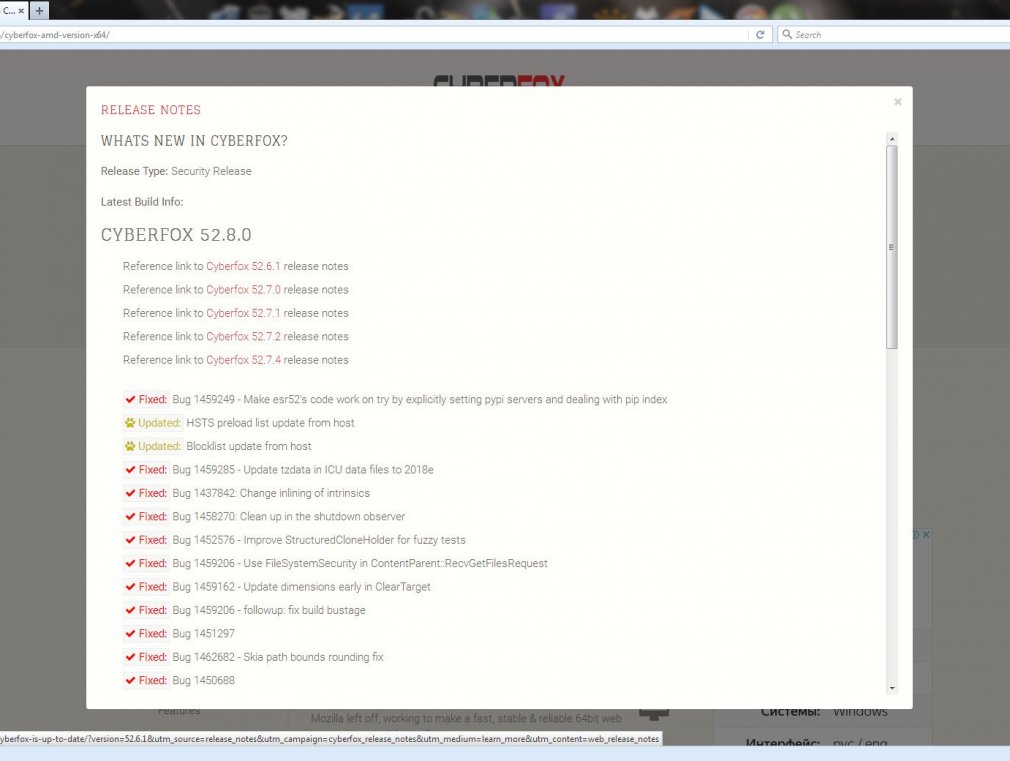Image resolution: width=1010 pixels, height=761 pixels.
Task: Click check icon beside followup fix build bustage
Action: 130,610
